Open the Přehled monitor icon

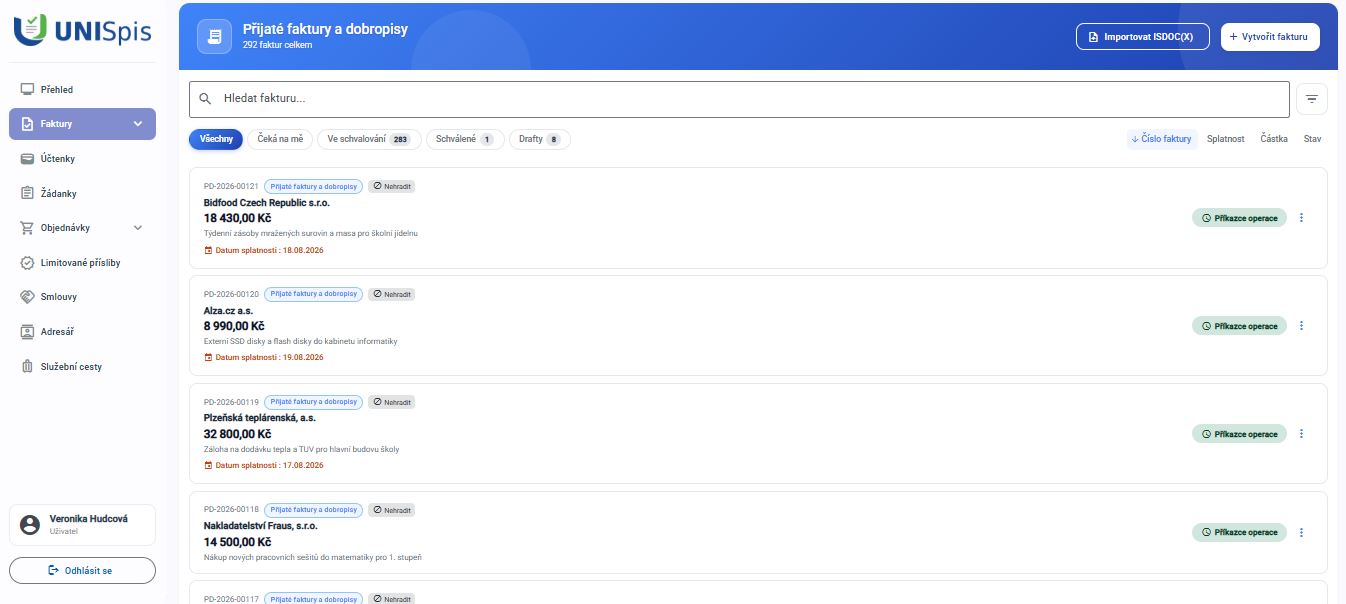pos(28,89)
